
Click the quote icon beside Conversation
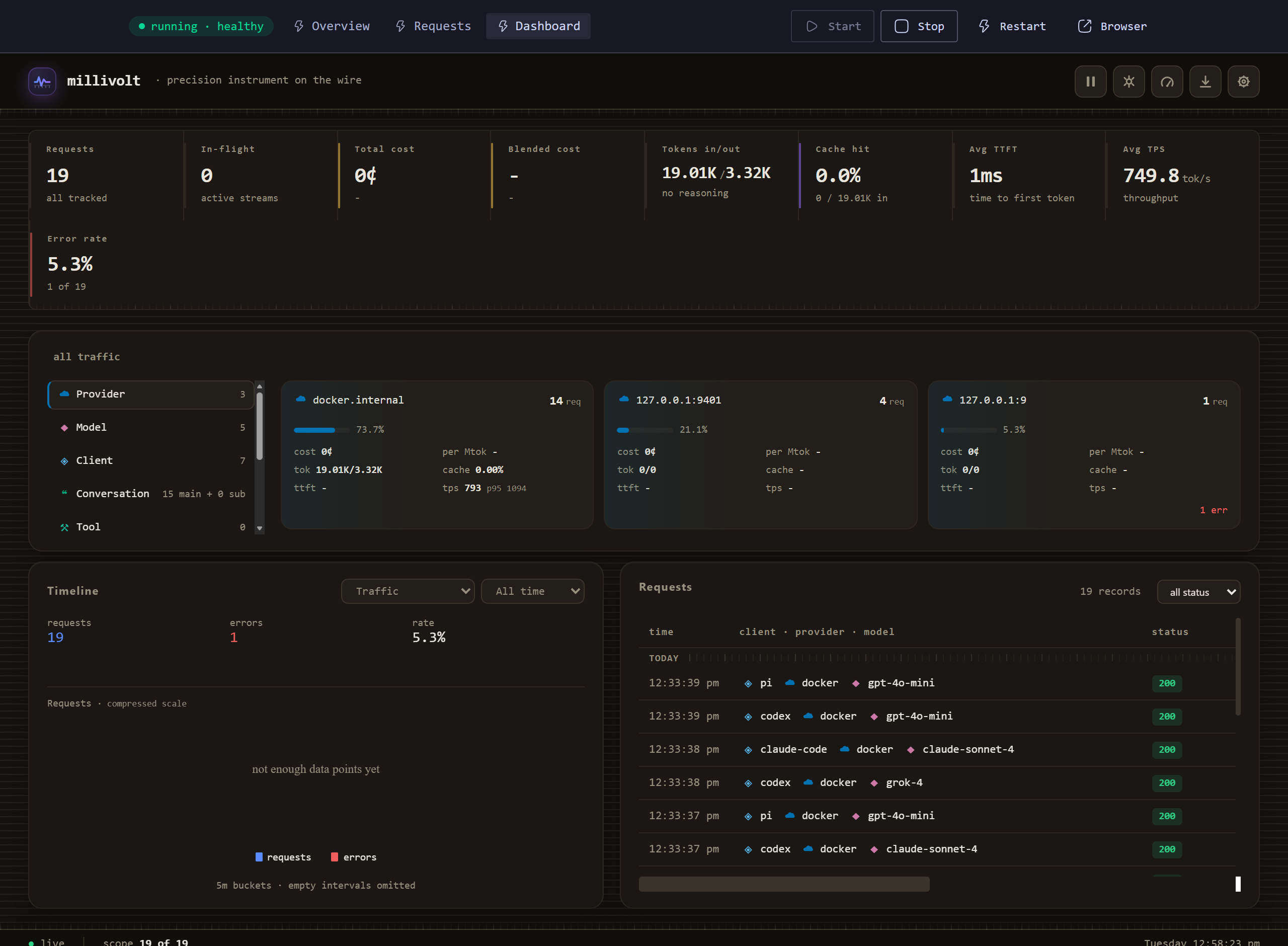pyautogui.click(x=64, y=493)
